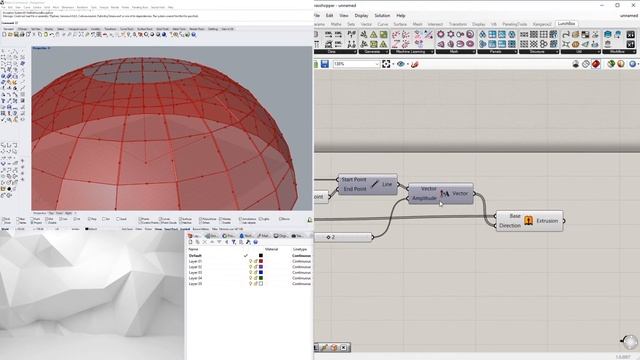Click the Save icon in Rhino toolbar

click(x=16, y=35)
